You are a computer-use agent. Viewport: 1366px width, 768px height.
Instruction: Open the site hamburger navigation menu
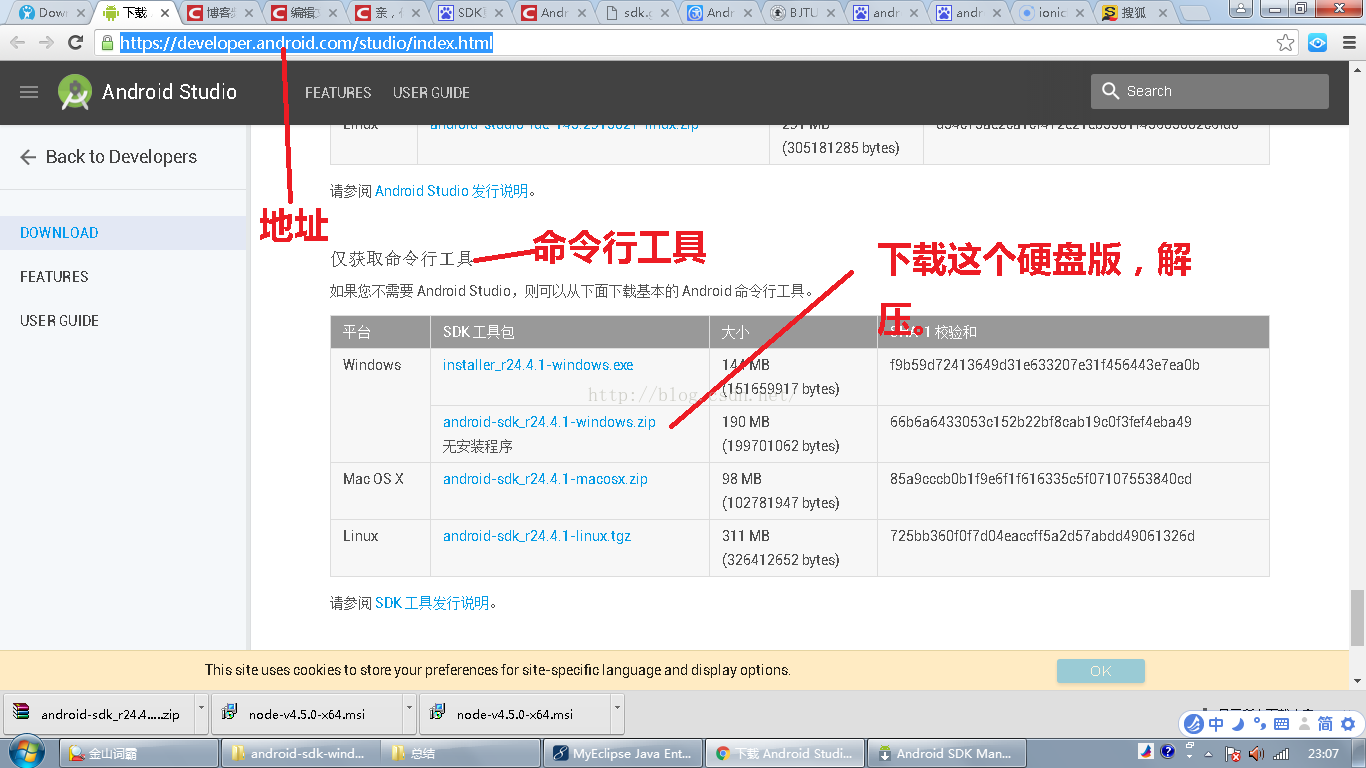coord(29,92)
